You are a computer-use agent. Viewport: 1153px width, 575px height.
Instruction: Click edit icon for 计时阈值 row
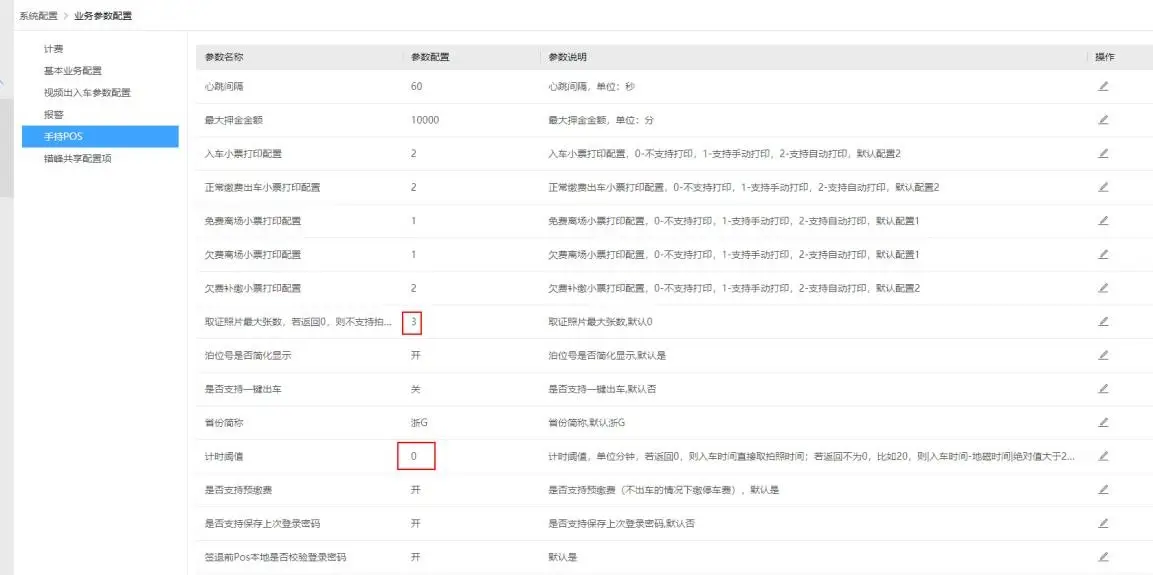(1103, 456)
